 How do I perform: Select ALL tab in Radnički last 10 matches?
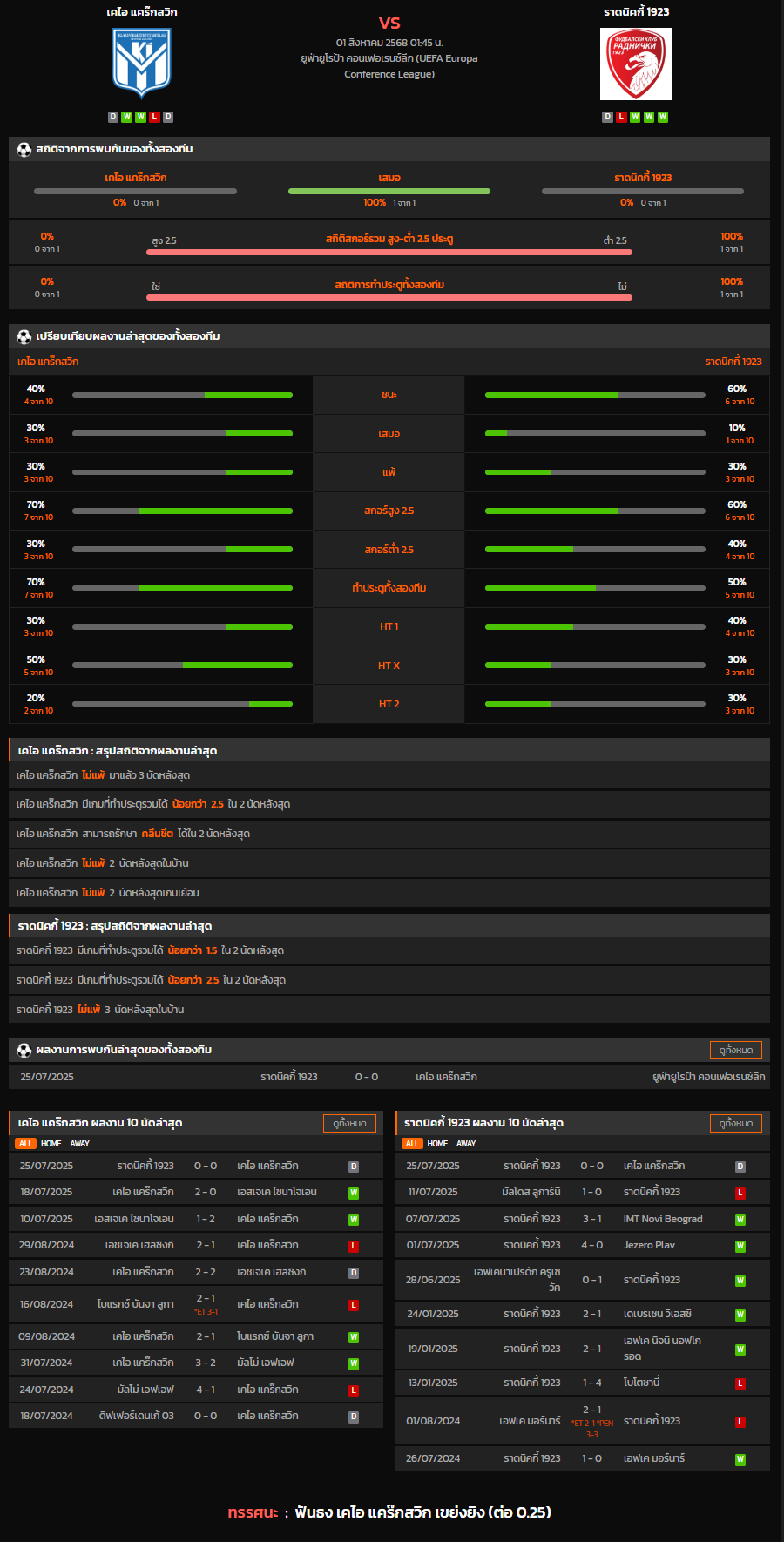412,1144
